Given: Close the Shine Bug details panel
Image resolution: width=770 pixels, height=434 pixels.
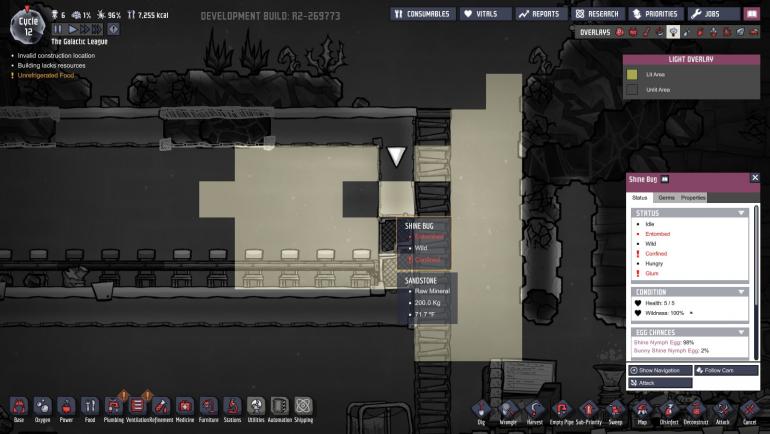Looking at the screenshot, I should 755,178.
